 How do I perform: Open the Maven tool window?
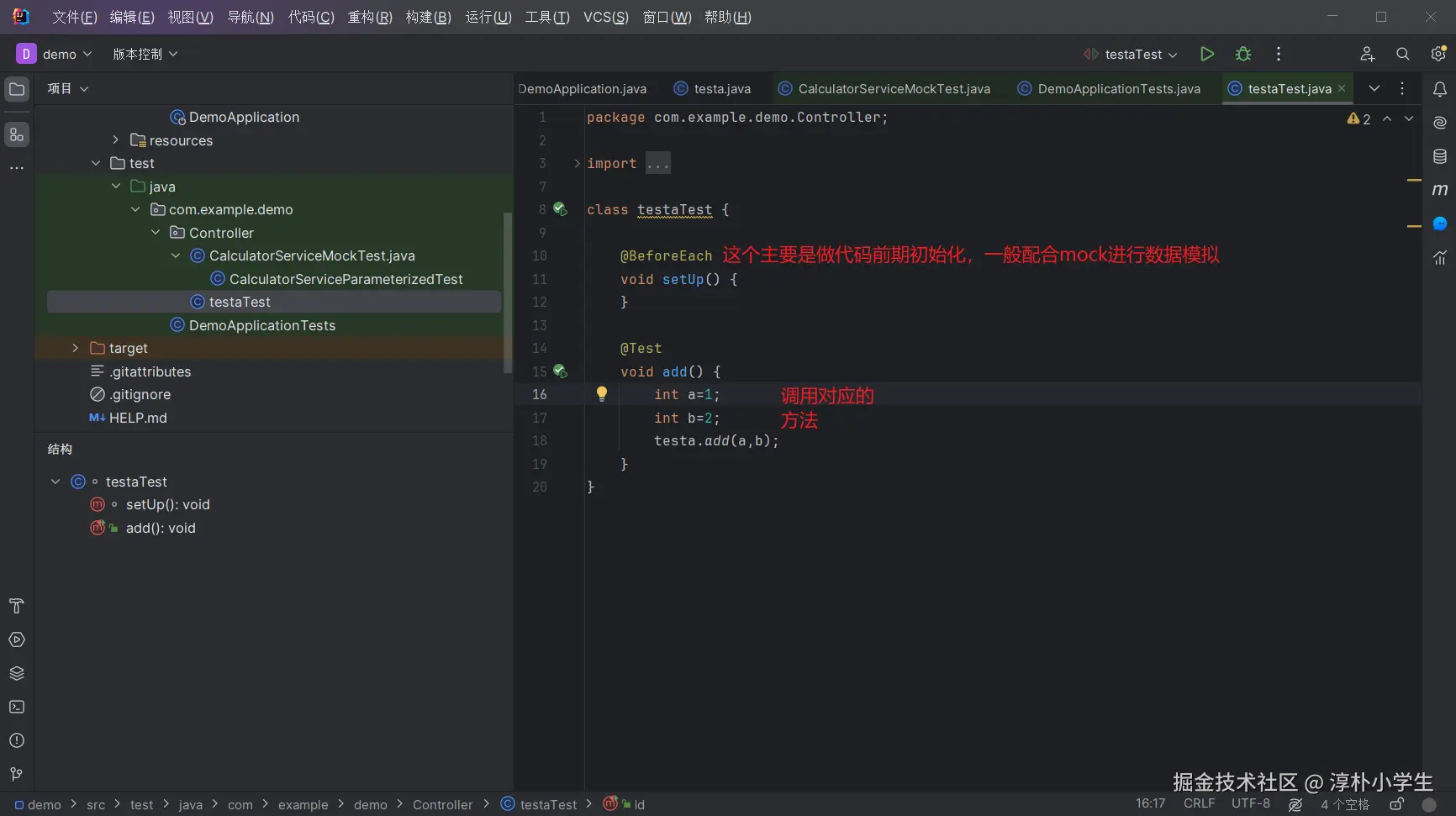(1440, 190)
